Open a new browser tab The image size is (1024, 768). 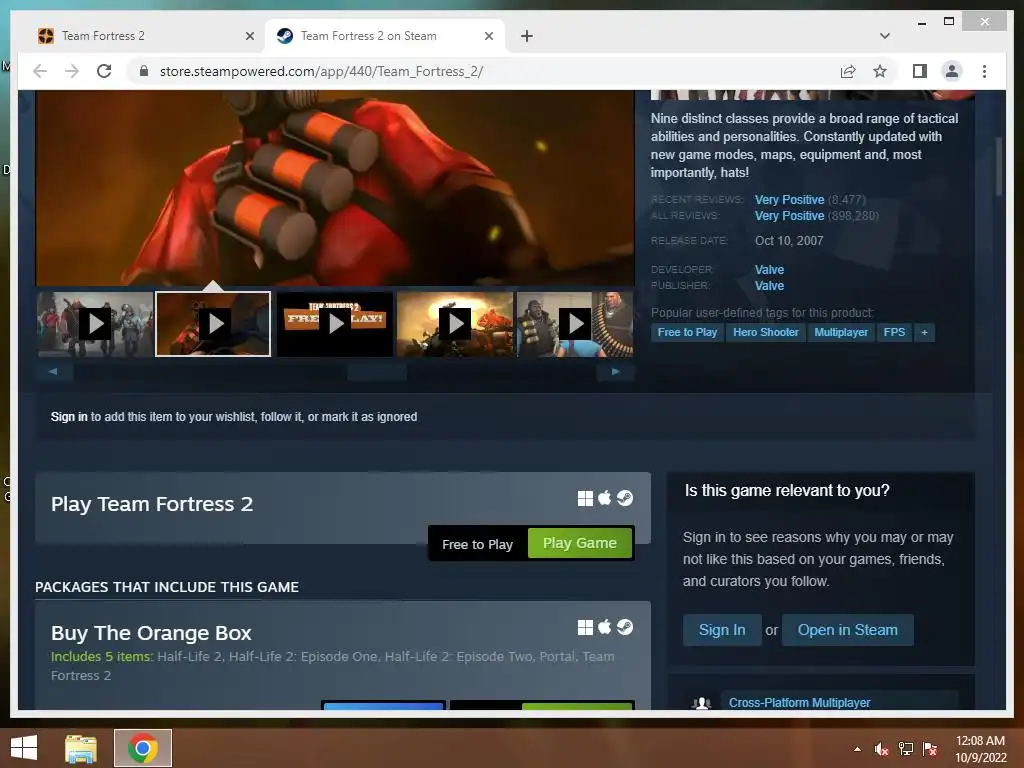point(526,36)
